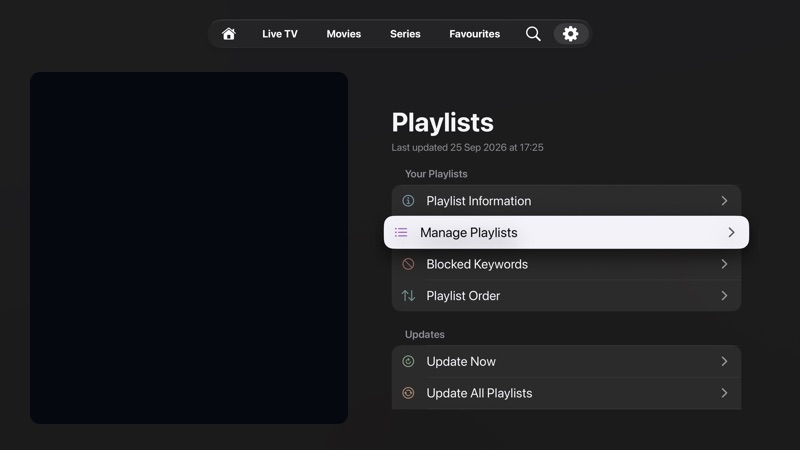The image size is (800, 450).
Task: Expand Update All Playlists chevron
Action: coord(724,393)
